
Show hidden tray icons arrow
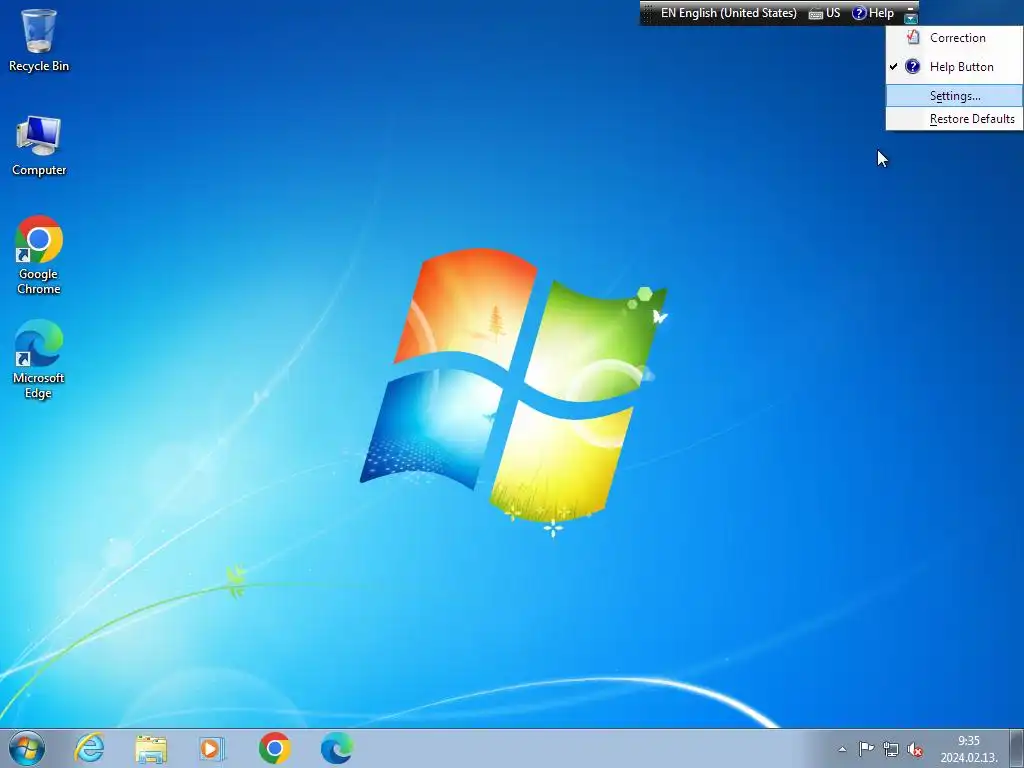point(842,749)
